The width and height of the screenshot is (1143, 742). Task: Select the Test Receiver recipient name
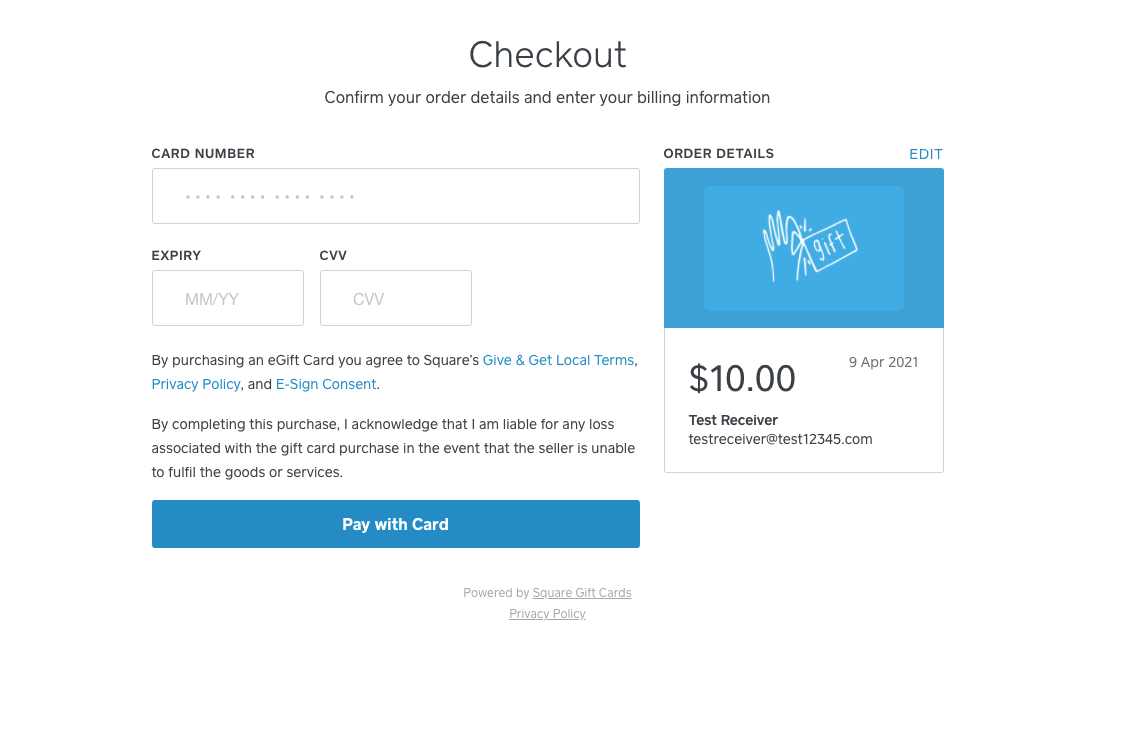pos(733,420)
